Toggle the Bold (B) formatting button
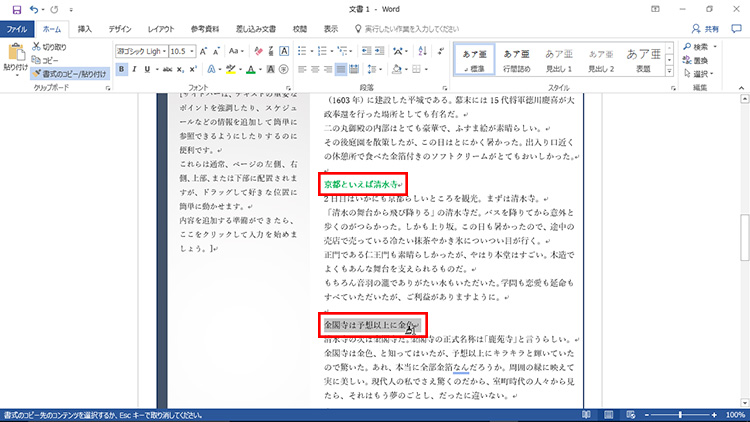 121,69
